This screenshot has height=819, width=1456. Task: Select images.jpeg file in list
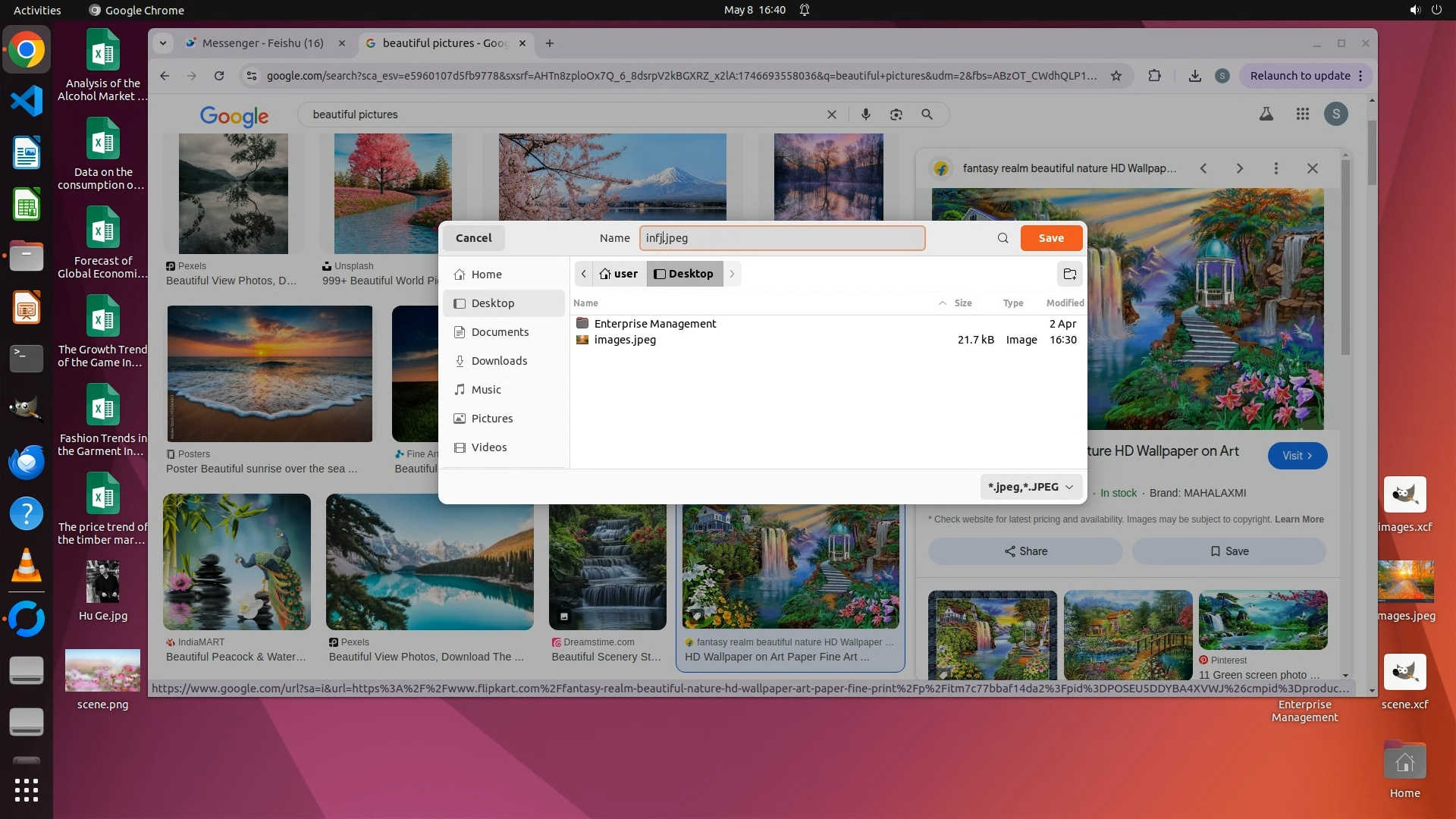pos(625,340)
